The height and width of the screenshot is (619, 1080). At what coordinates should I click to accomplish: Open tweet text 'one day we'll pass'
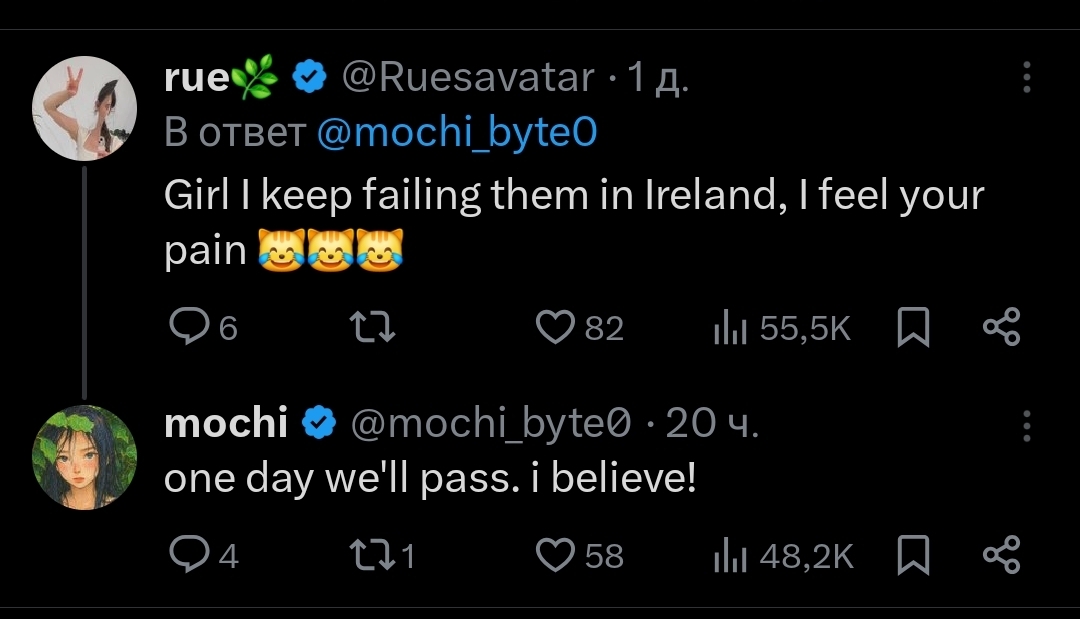click(x=429, y=479)
